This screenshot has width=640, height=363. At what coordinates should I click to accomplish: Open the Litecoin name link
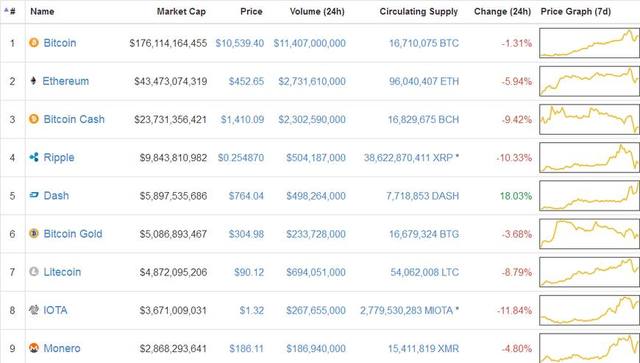pyautogui.click(x=62, y=272)
